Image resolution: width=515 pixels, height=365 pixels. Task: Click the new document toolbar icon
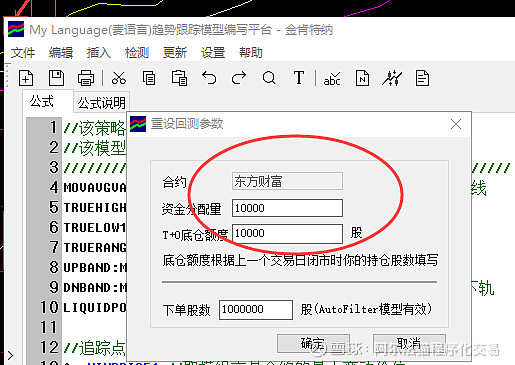click(26, 78)
